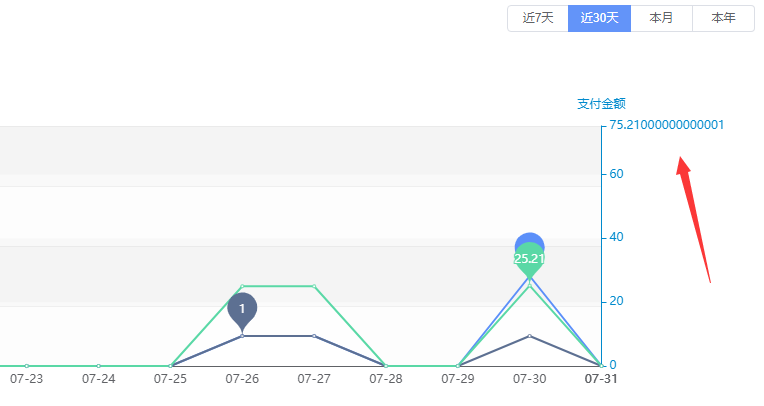Select the 近7天 range tab

click(538, 19)
